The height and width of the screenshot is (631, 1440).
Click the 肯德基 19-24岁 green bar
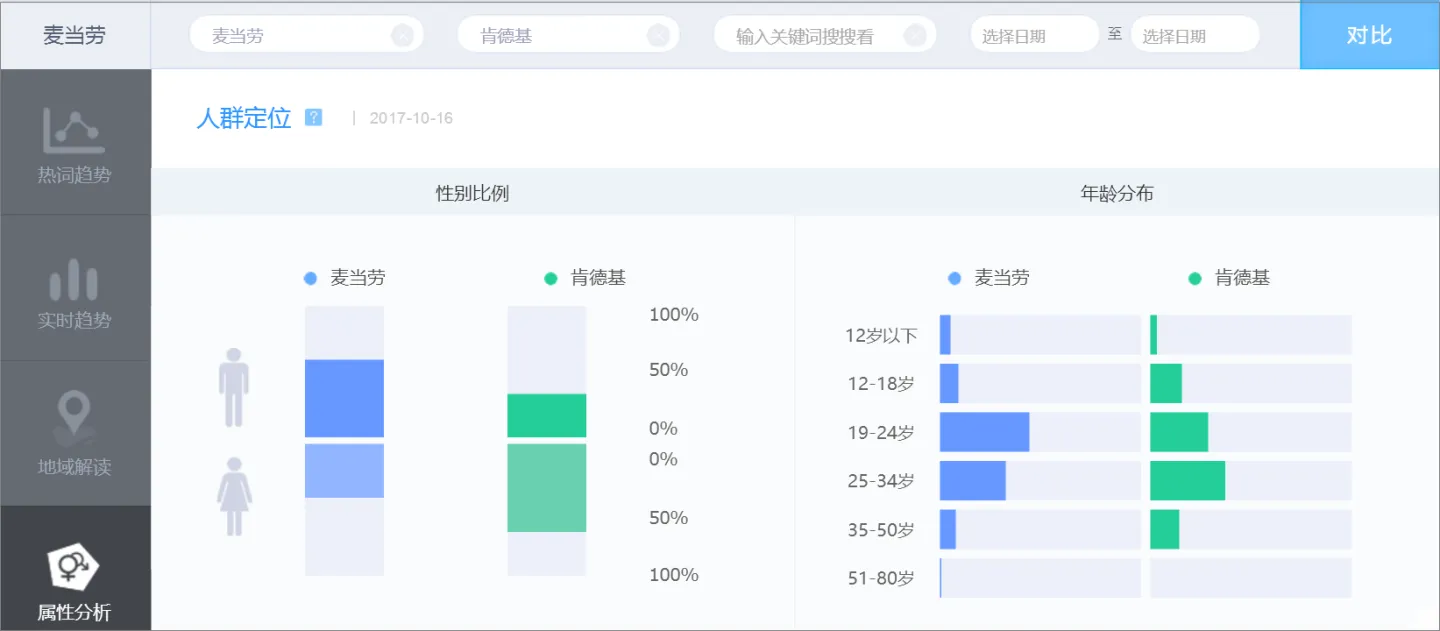(1179, 432)
